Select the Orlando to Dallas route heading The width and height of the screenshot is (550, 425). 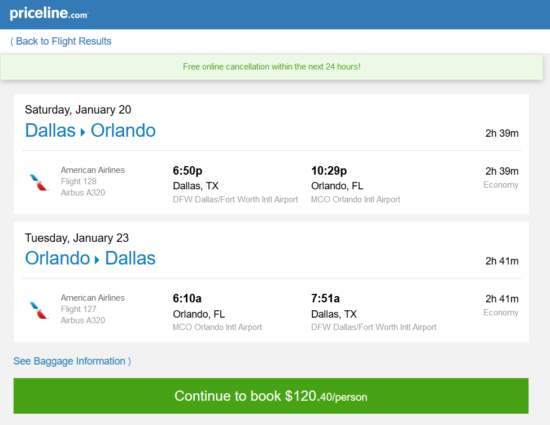(x=90, y=258)
